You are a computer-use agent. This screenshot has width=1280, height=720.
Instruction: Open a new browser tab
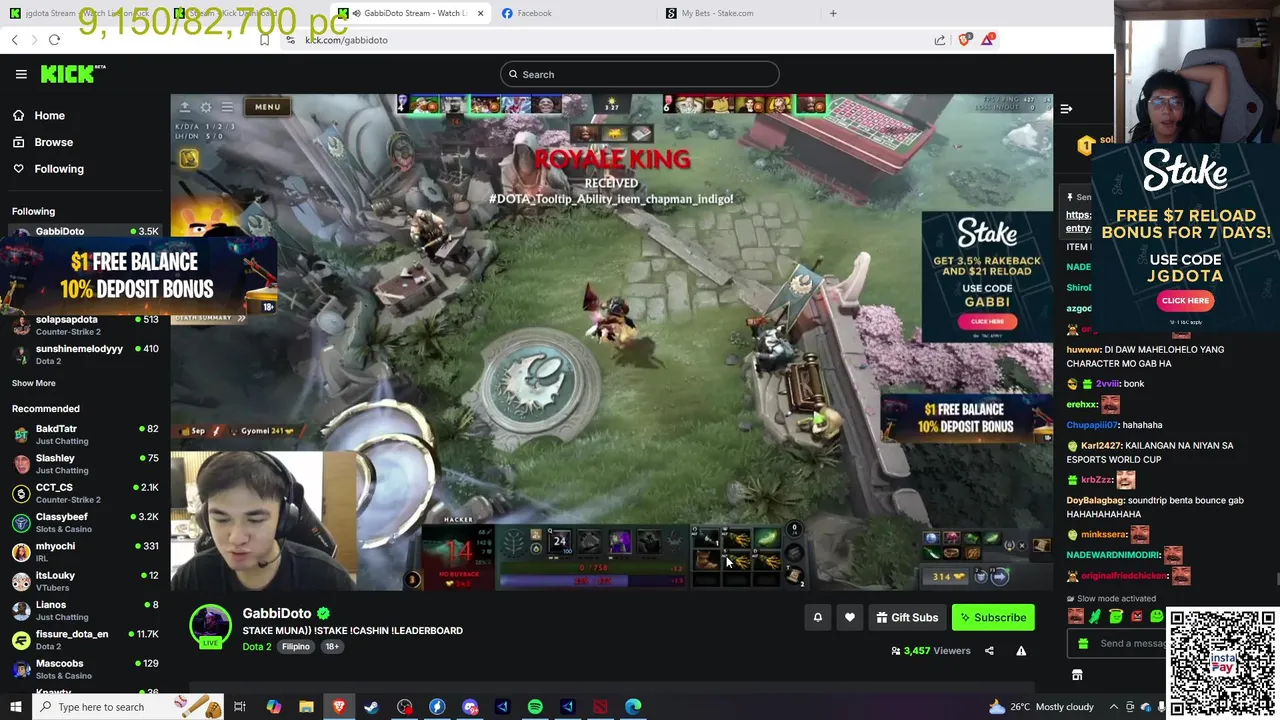click(833, 13)
